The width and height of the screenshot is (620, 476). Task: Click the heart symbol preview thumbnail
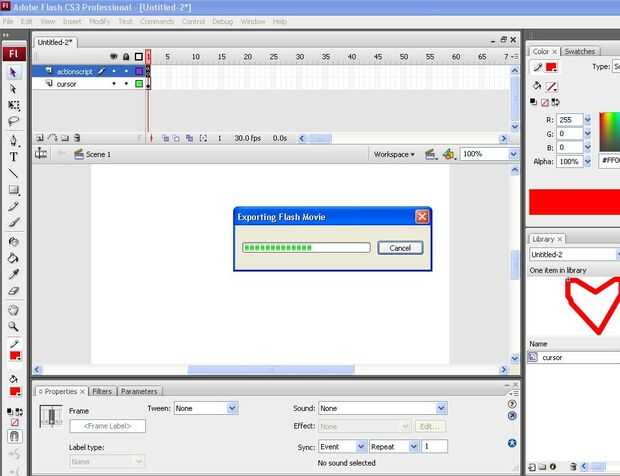tap(593, 305)
